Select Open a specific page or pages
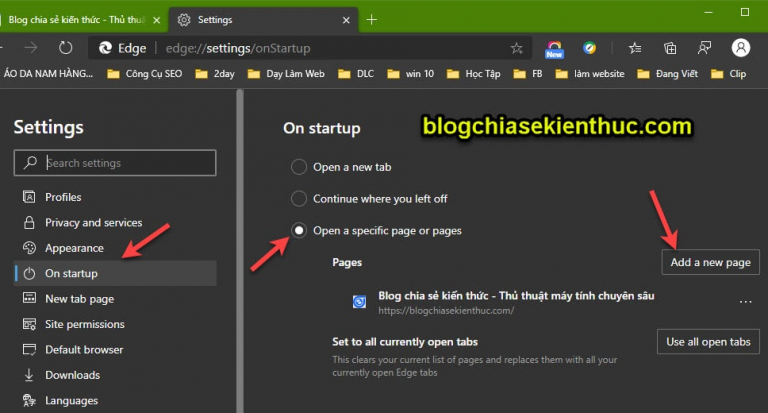This screenshot has height=413, width=768. [299, 230]
